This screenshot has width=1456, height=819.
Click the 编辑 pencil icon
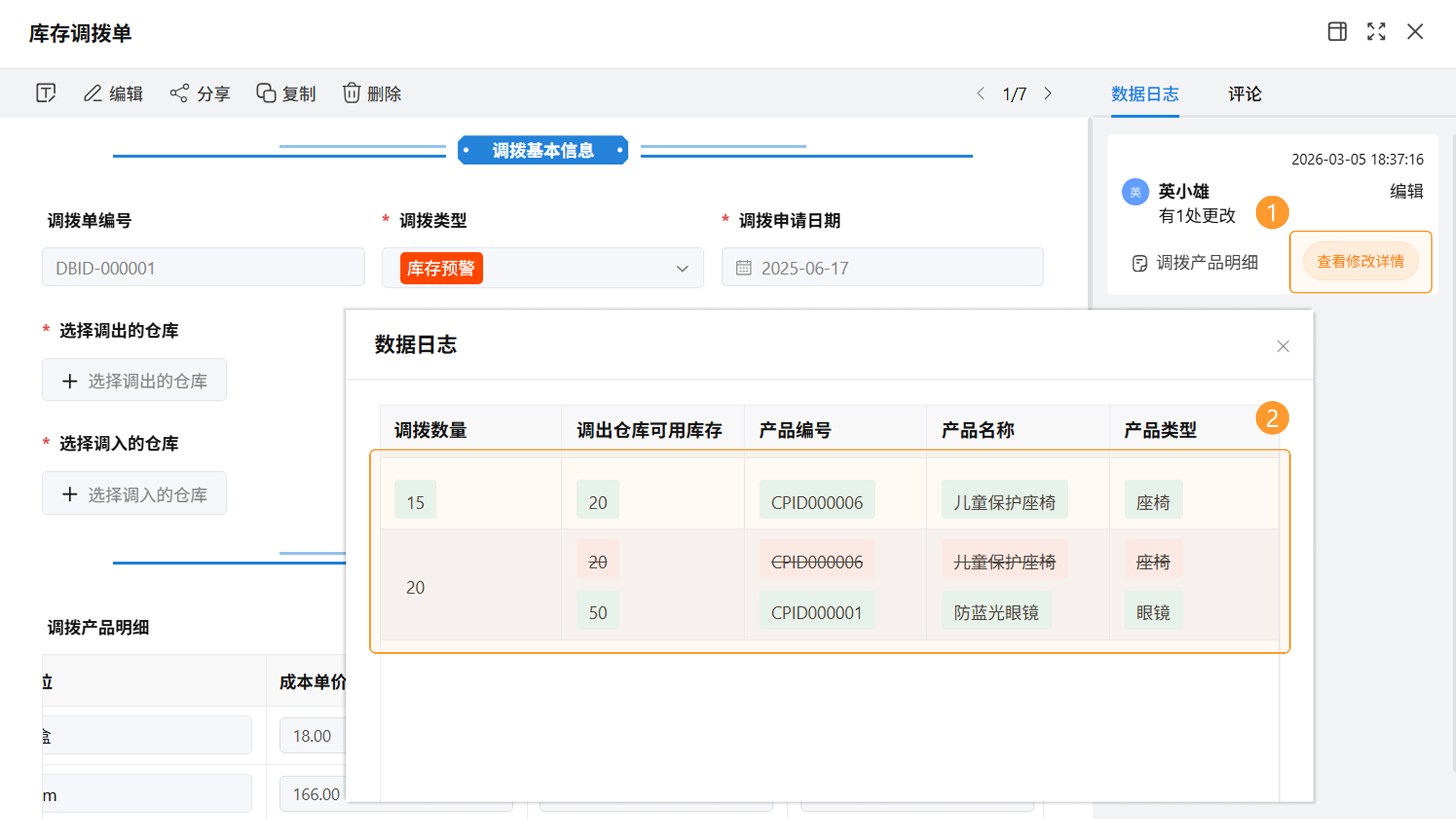(x=93, y=93)
